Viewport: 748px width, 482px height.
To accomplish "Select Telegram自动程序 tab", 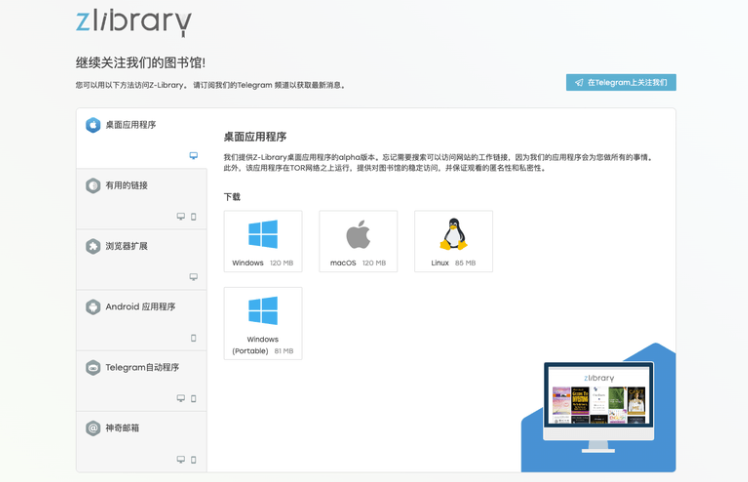I will pos(142,381).
